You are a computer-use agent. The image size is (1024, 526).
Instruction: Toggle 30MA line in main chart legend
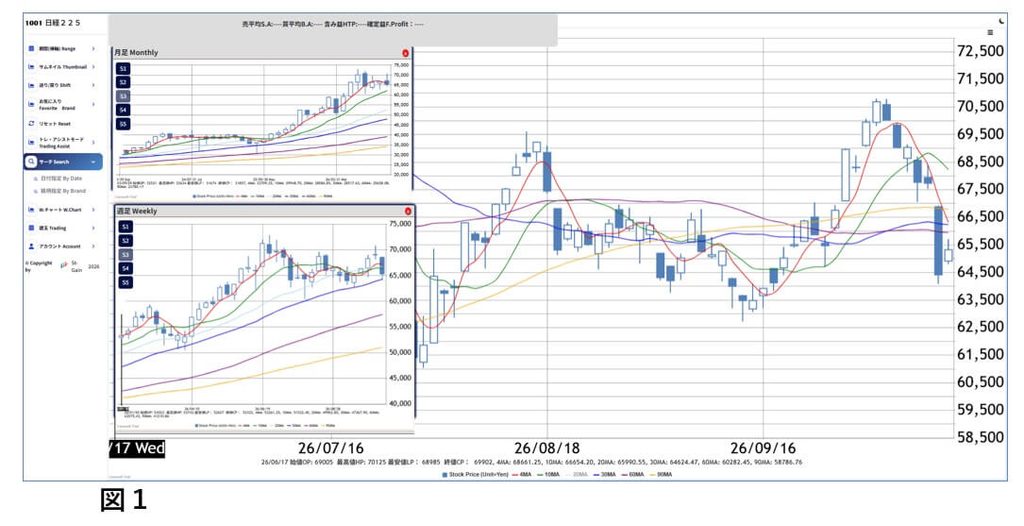[x=604, y=474]
